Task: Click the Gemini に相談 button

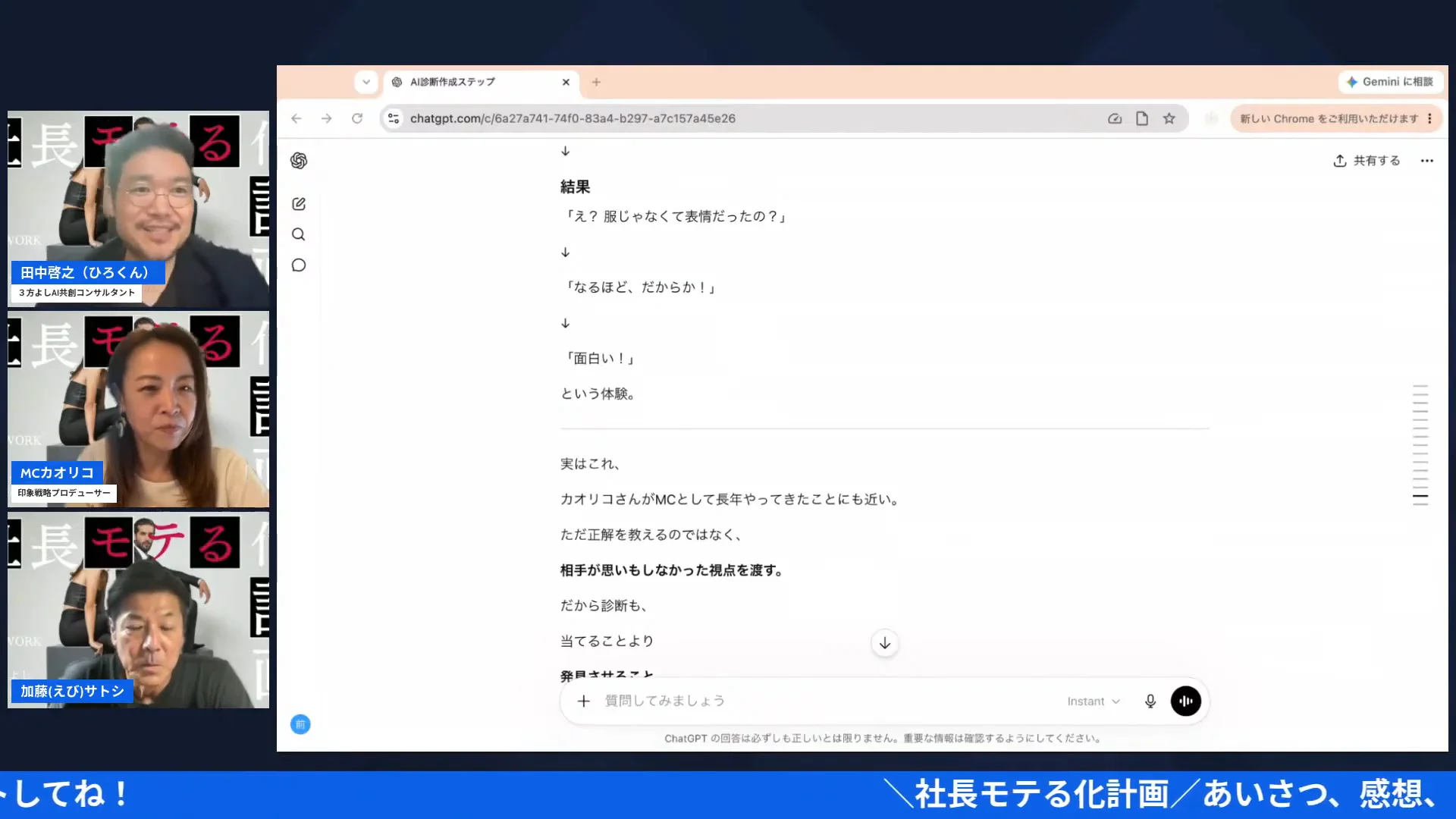Action: coord(1389,82)
